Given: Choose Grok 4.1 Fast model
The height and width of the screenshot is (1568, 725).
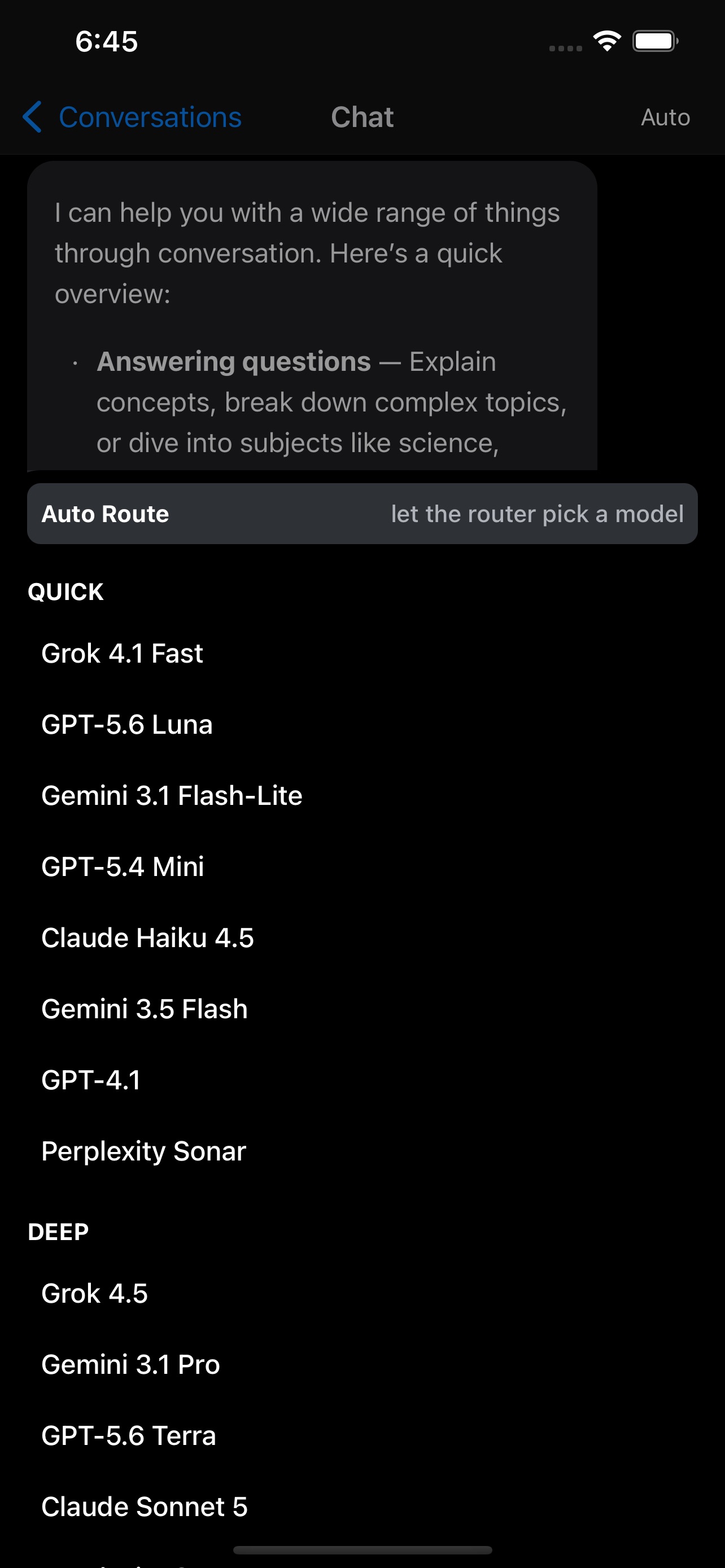Looking at the screenshot, I should (362, 653).
